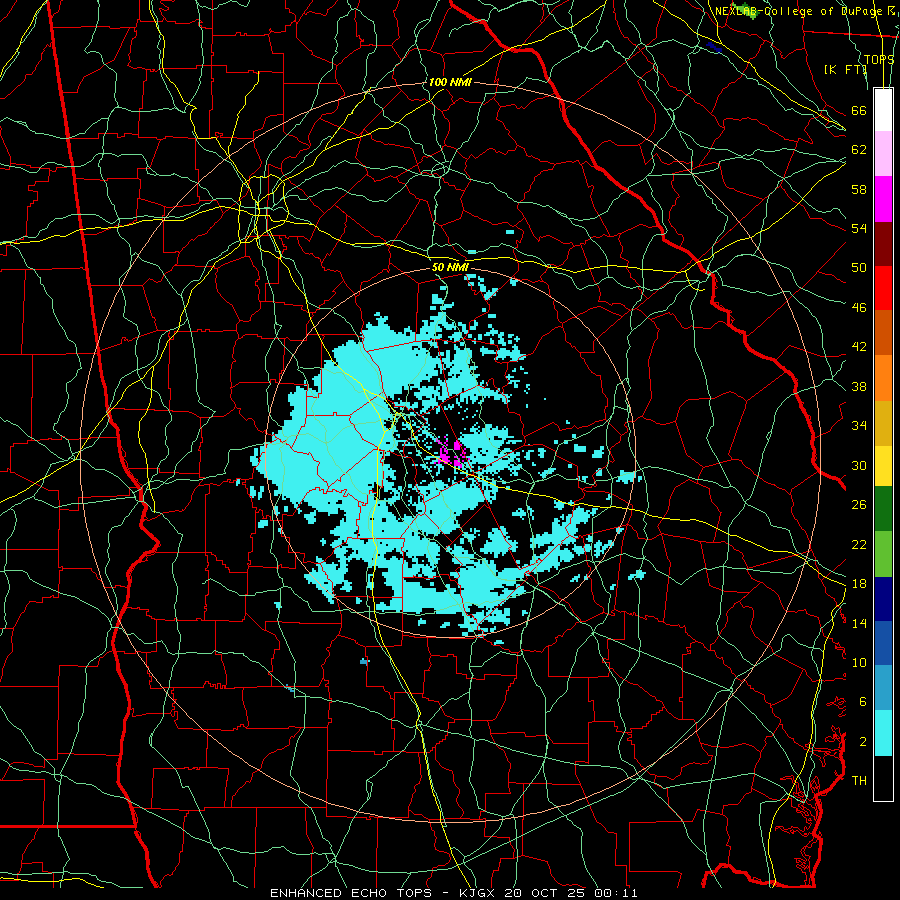Viewport: 900px width, 900px height.
Task: Click the '2' legend value
Action: coord(863,742)
